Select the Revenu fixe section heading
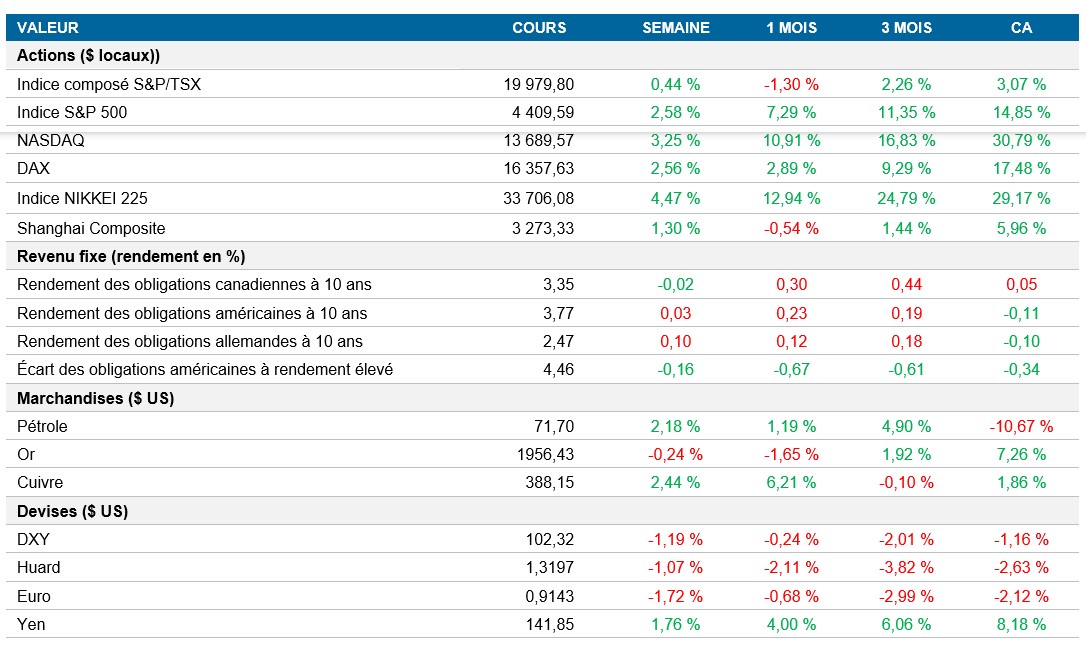This screenshot has width=1086, height=645. tap(131, 256)
